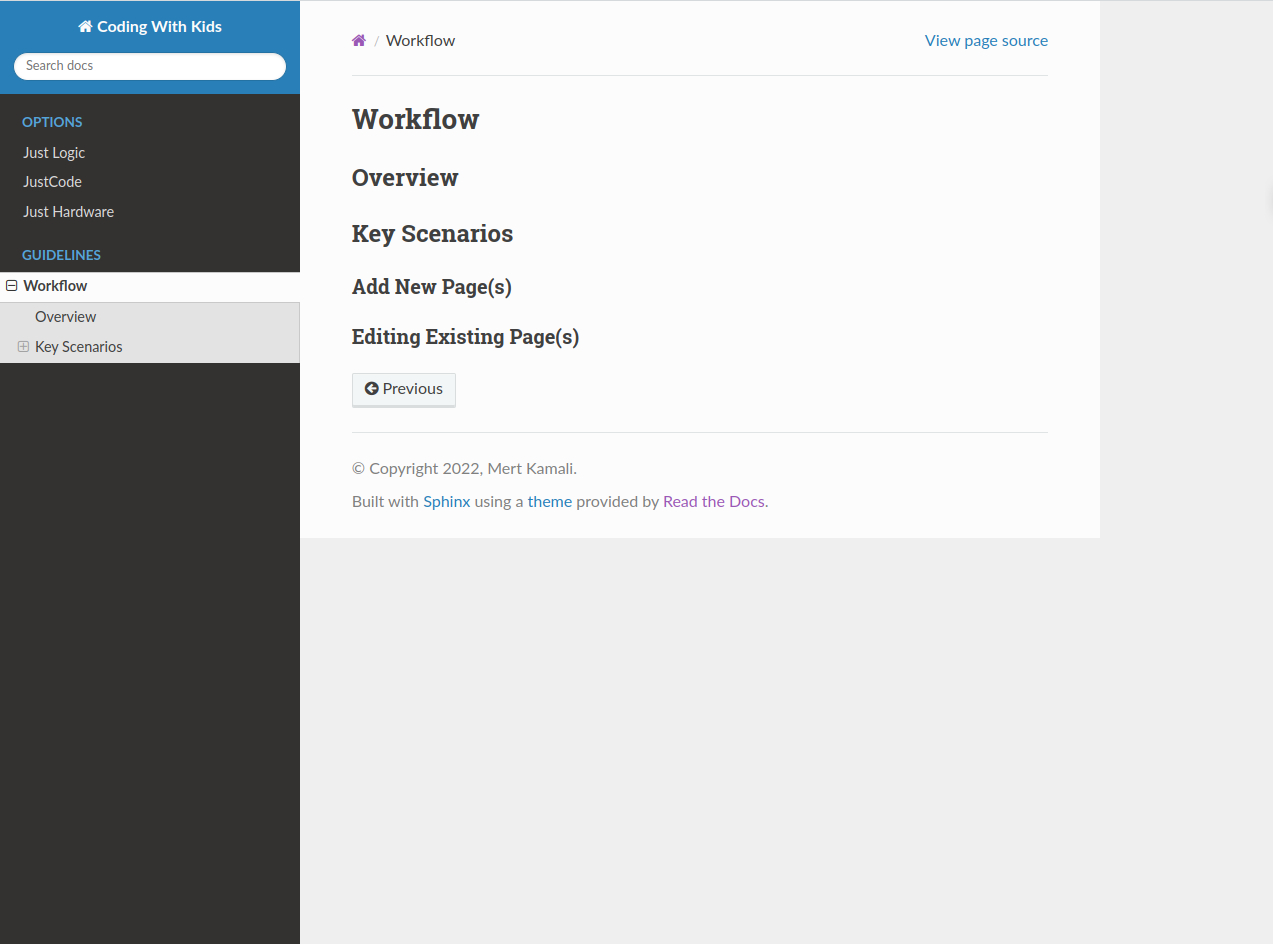Follow the Sphinx link in the footer
Screen dimensions: 1273x944
(x=446, y=501)
